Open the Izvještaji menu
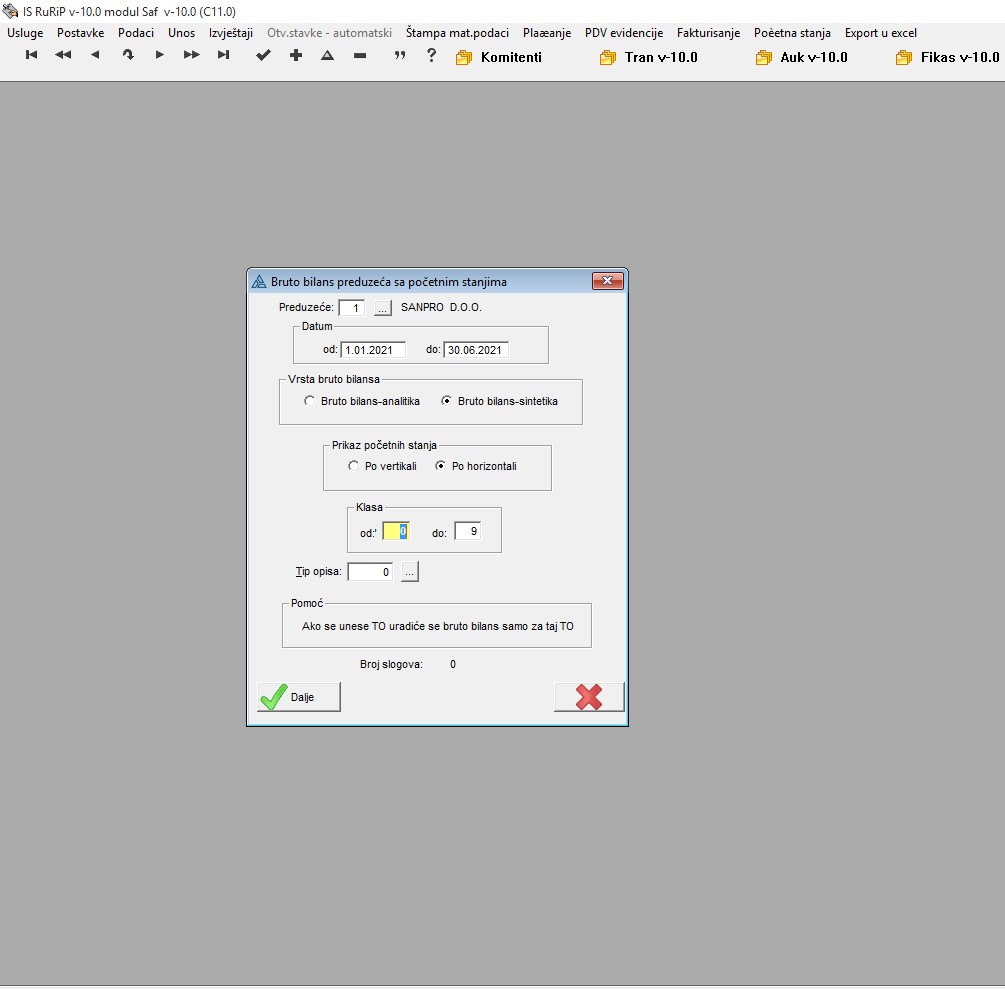 231,33
